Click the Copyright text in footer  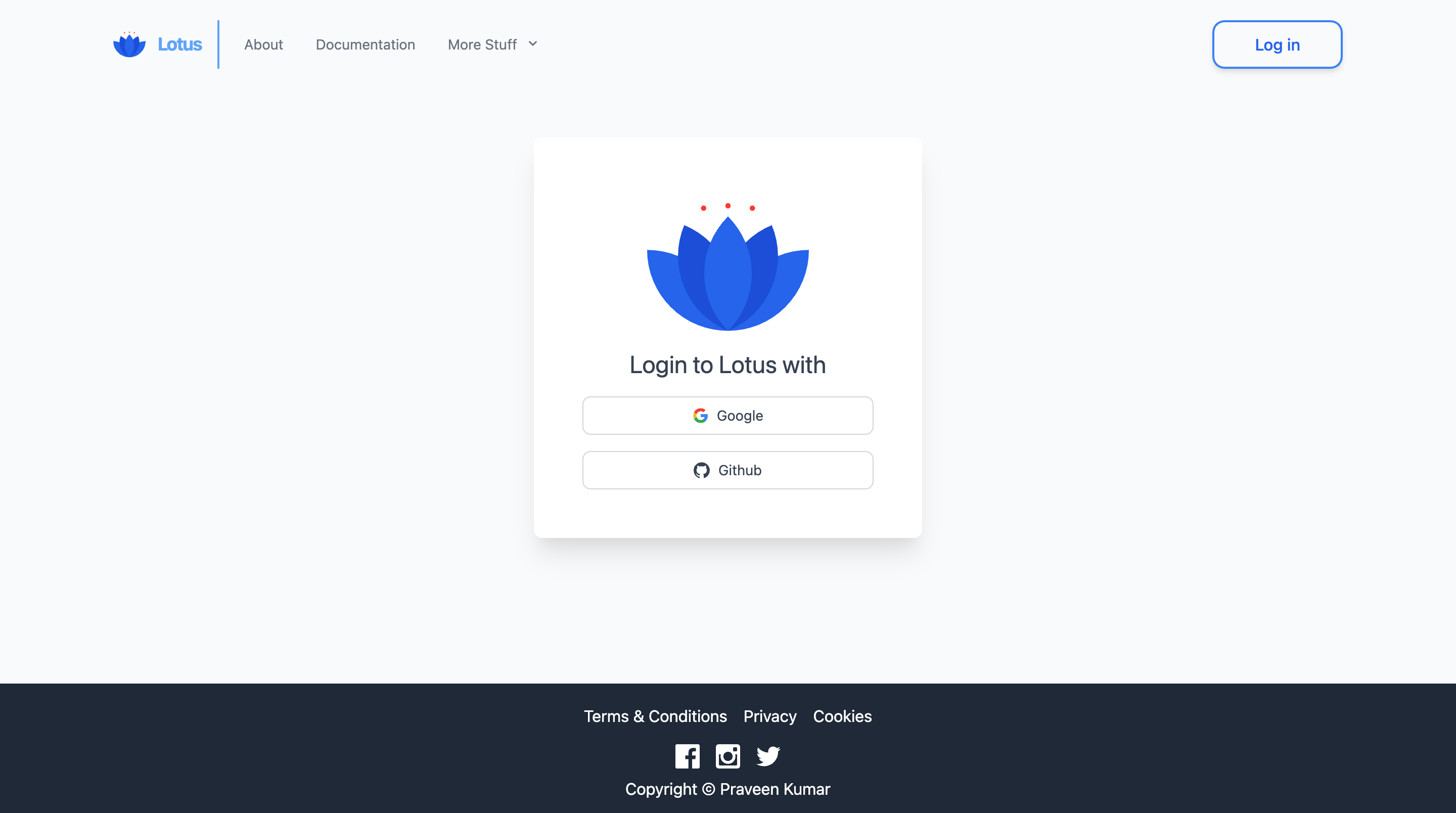pyautogui.click(x=728, y=789)
